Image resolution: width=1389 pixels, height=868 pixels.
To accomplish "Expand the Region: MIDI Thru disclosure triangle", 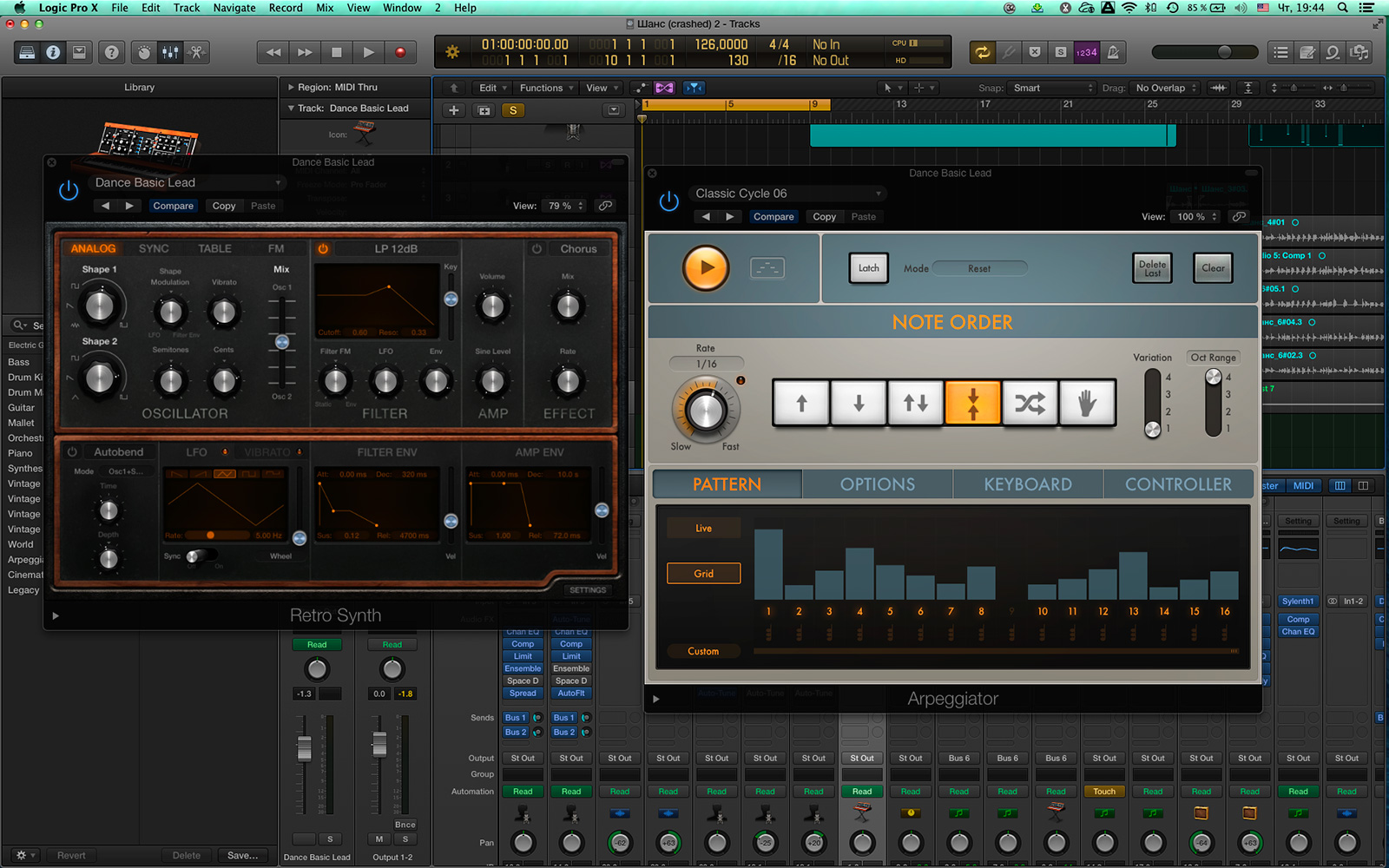I will point(291,88).
